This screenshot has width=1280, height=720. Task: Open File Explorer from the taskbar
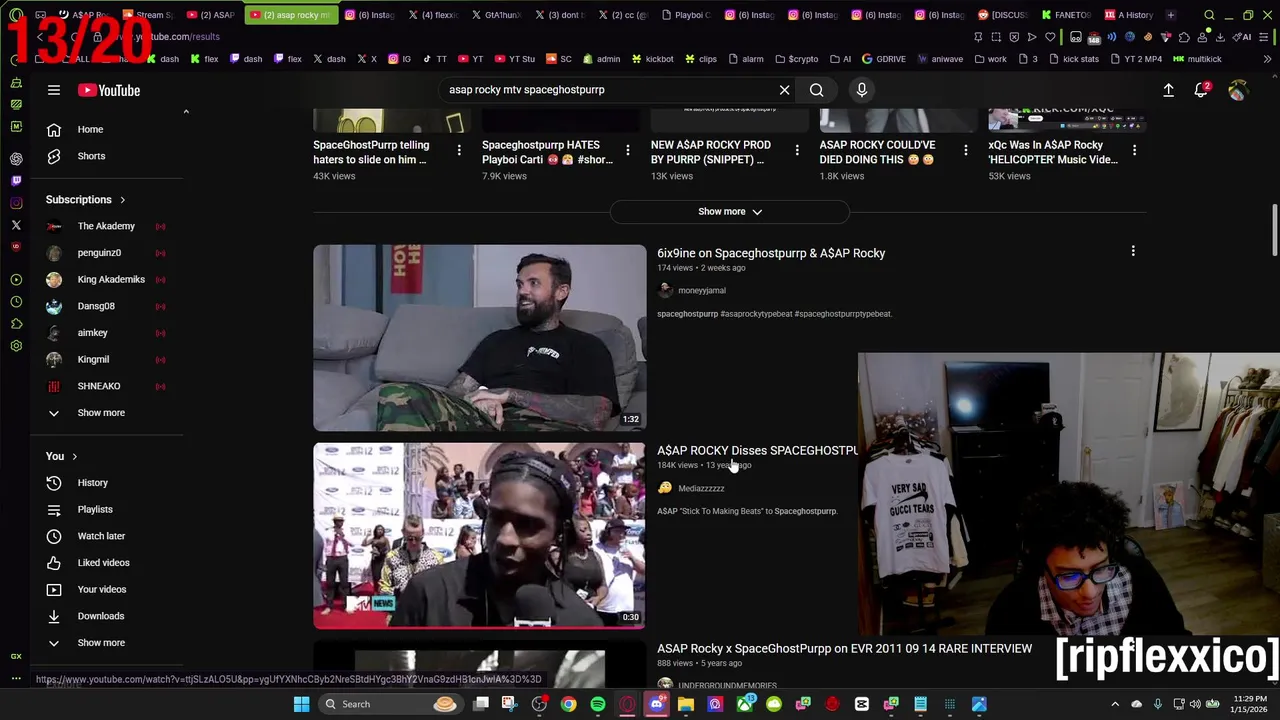686,704
